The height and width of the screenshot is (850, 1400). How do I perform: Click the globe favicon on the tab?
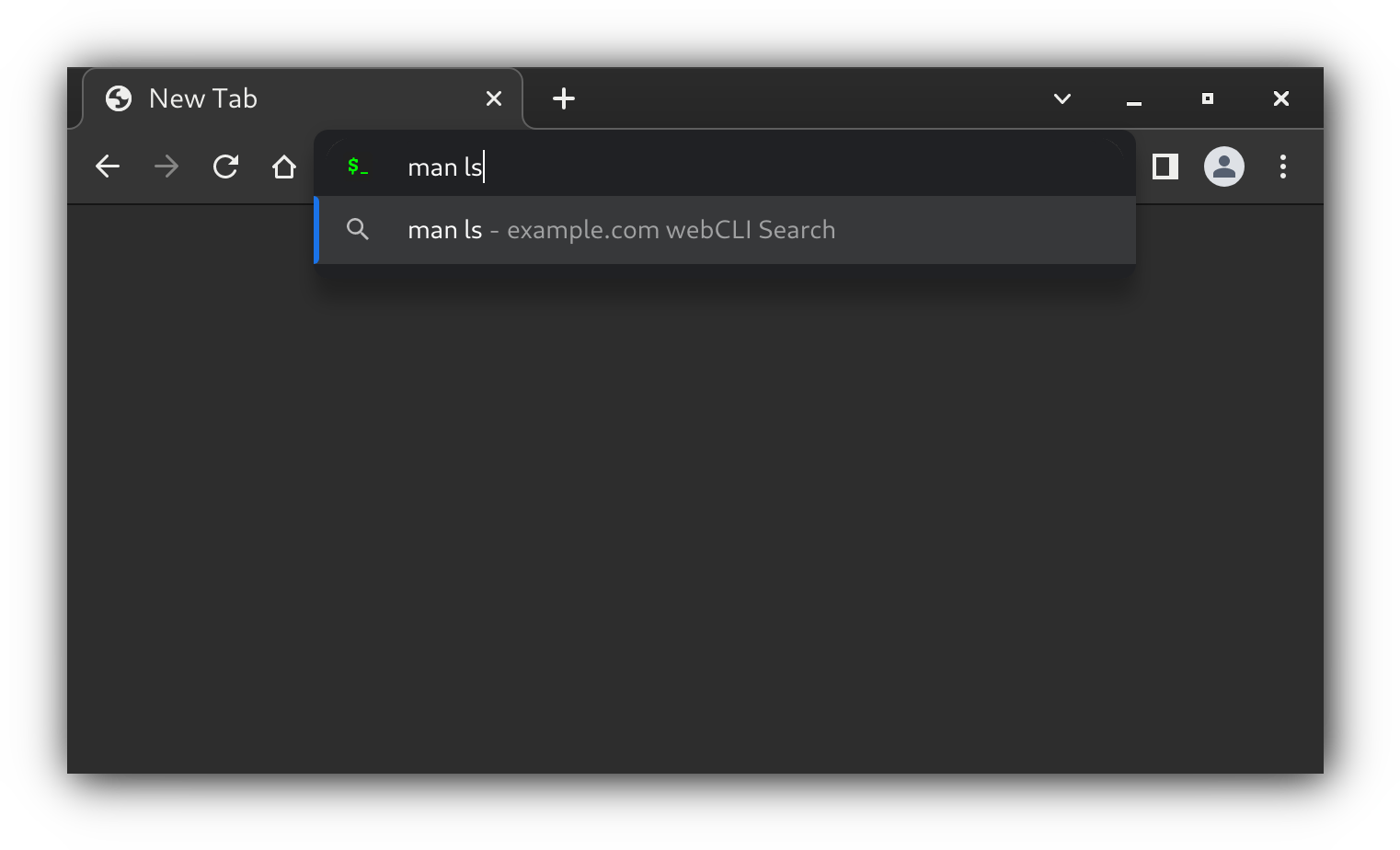click(x=119, y=98)
